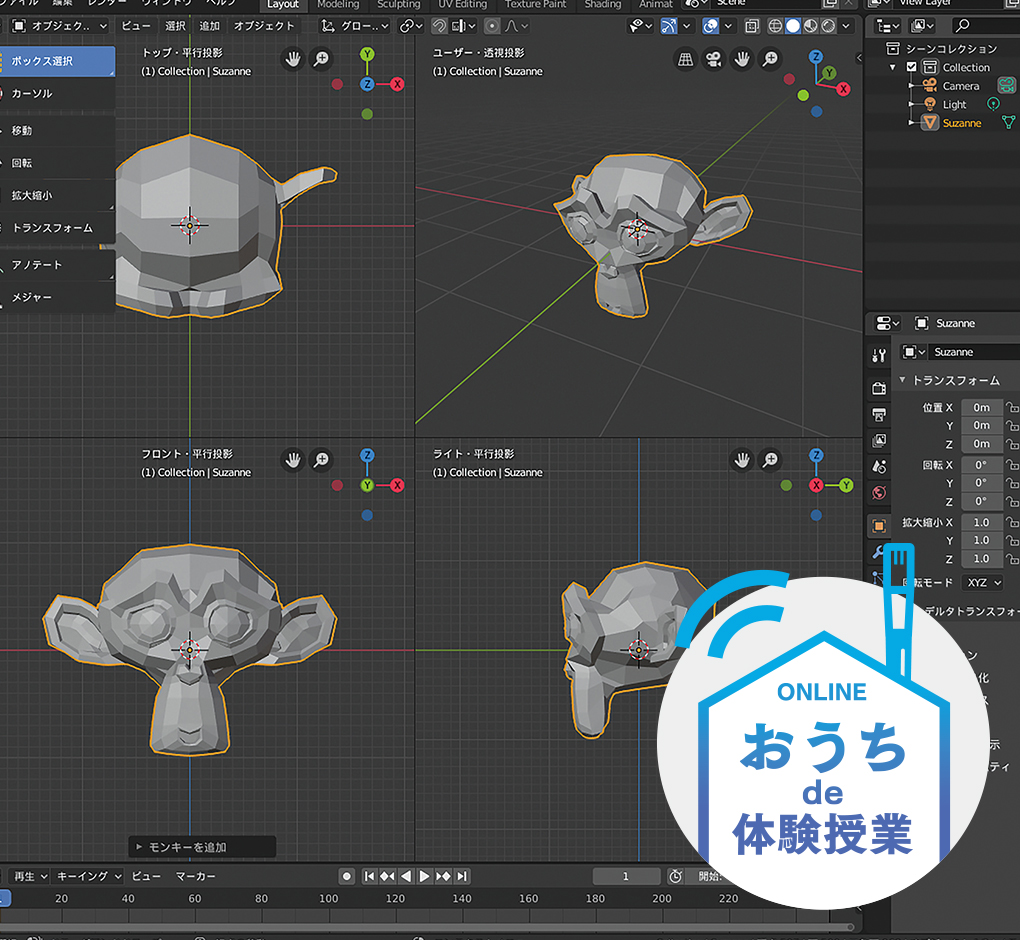Click zoom magnifier in top view
1020x940 pixels.
click(x=321, y=59)
